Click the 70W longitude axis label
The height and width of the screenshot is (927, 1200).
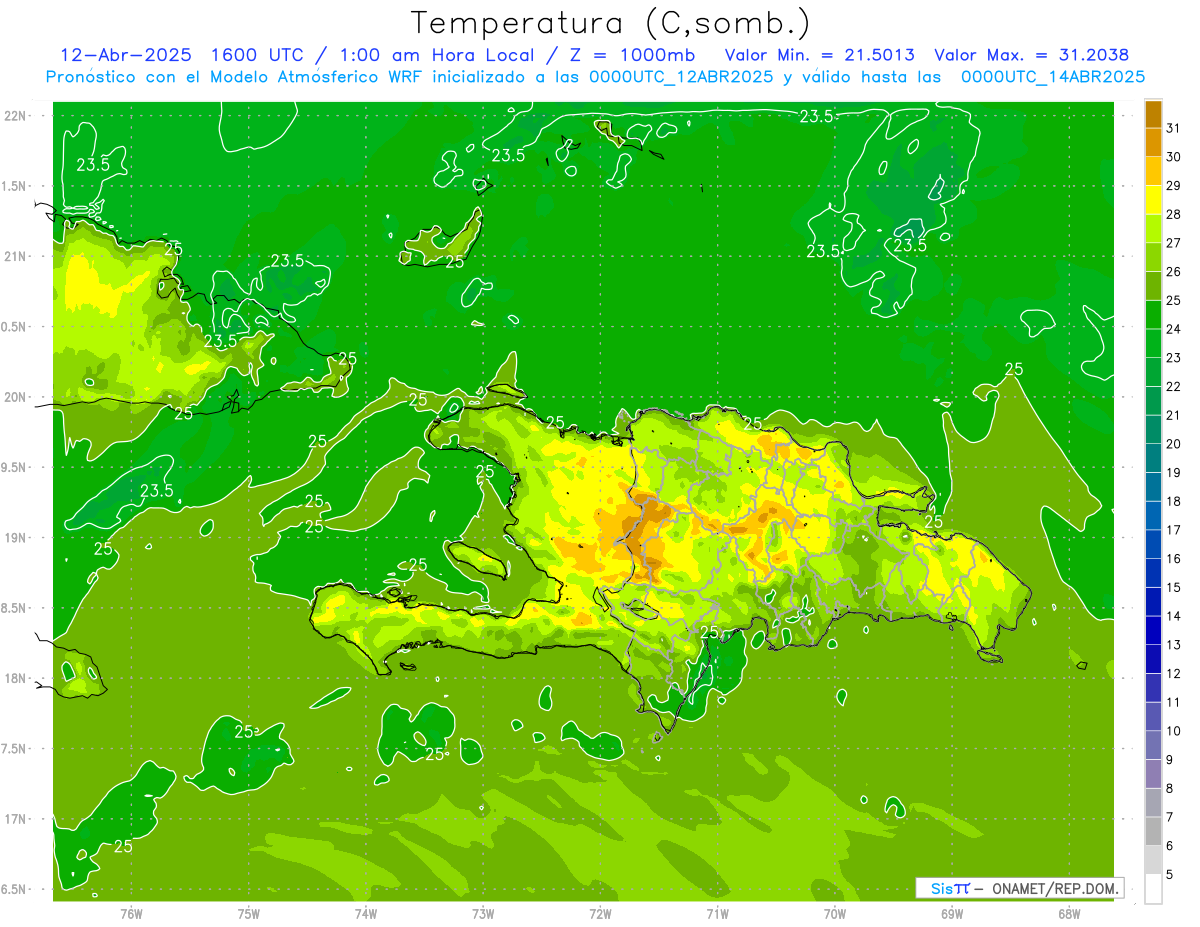click(834, 913)
